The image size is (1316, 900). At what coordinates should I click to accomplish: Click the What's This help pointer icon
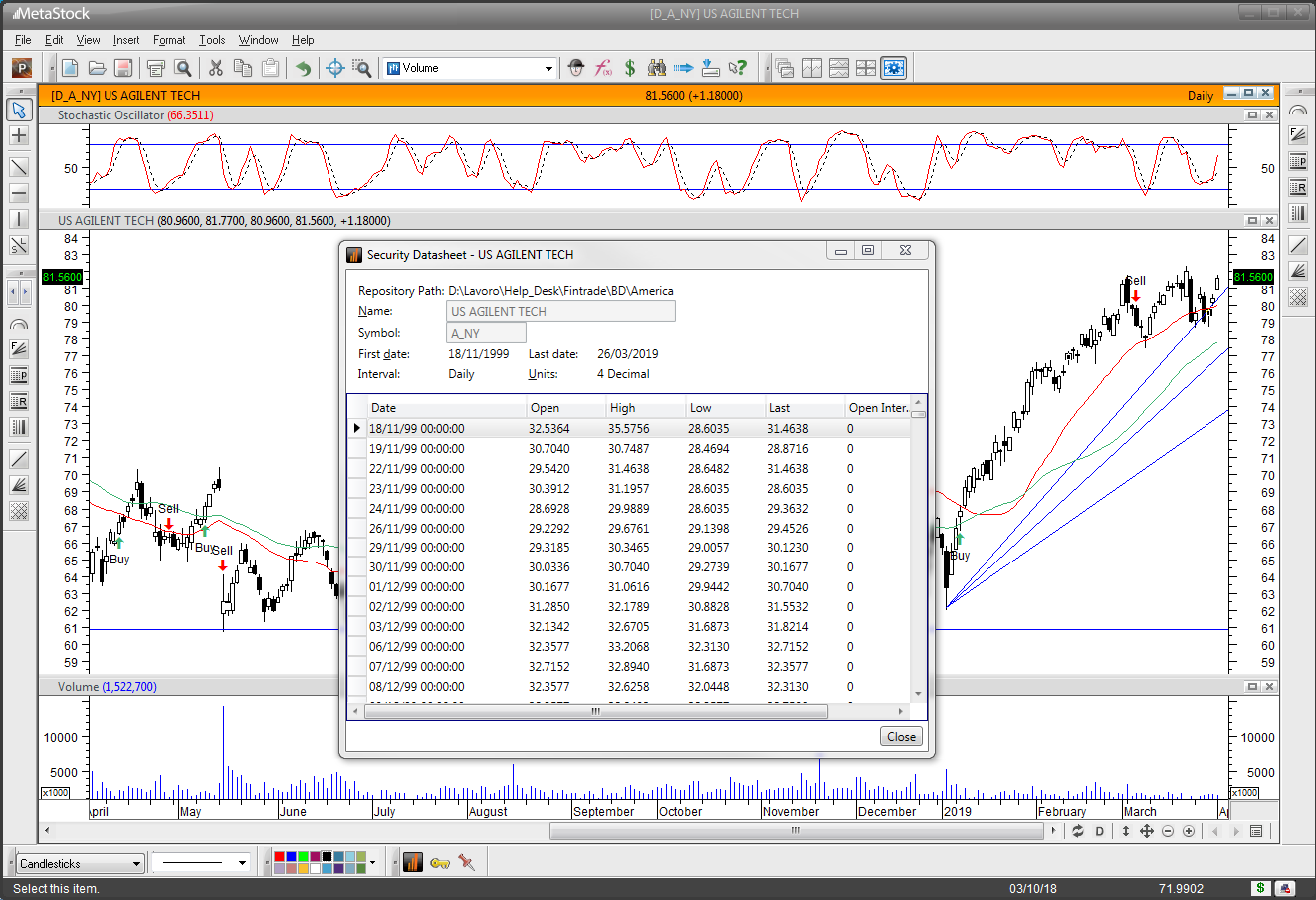737,68
